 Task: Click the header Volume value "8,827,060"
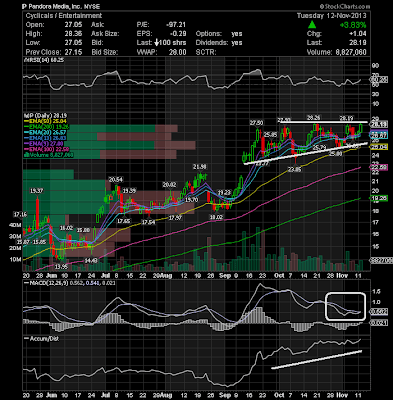pyautogui.click(x=350, y=52)
